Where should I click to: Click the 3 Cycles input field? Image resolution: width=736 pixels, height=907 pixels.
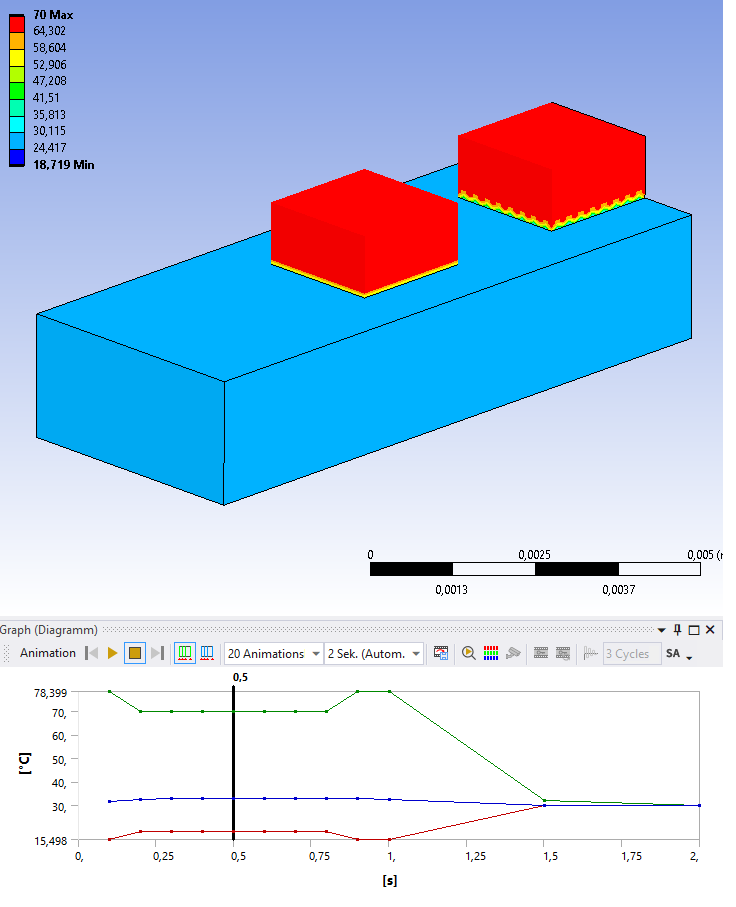tap(632, 654)
